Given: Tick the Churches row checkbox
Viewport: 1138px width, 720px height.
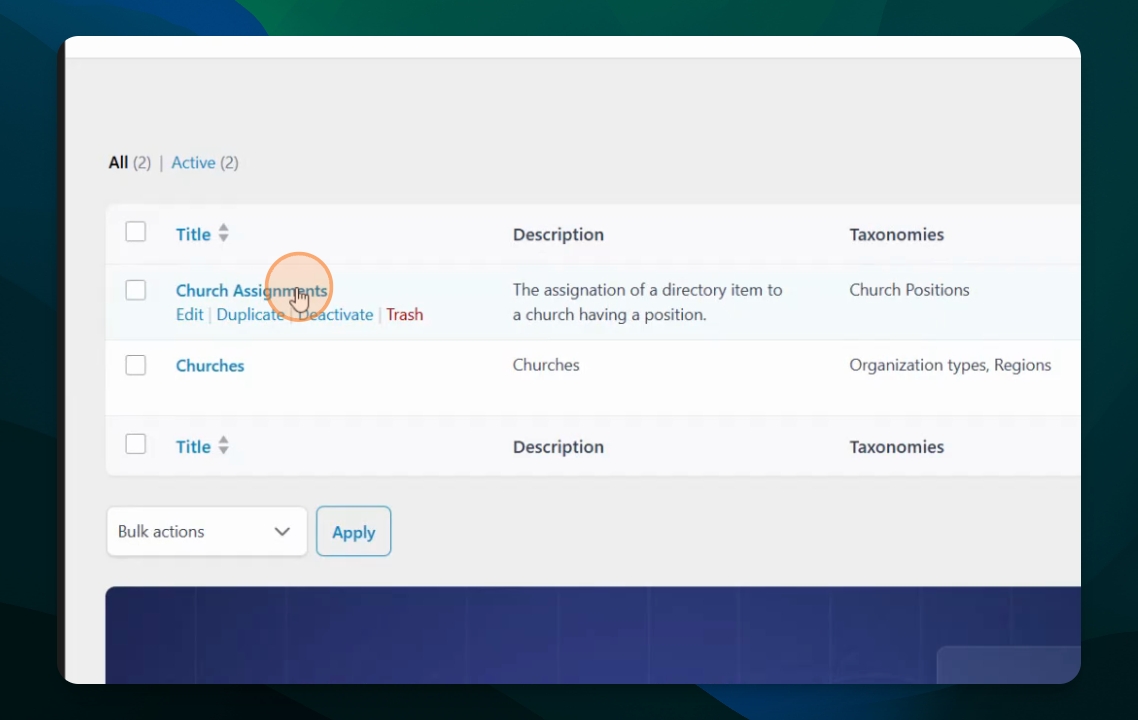Looking at the screenshot, I should [x=136, y=364].
